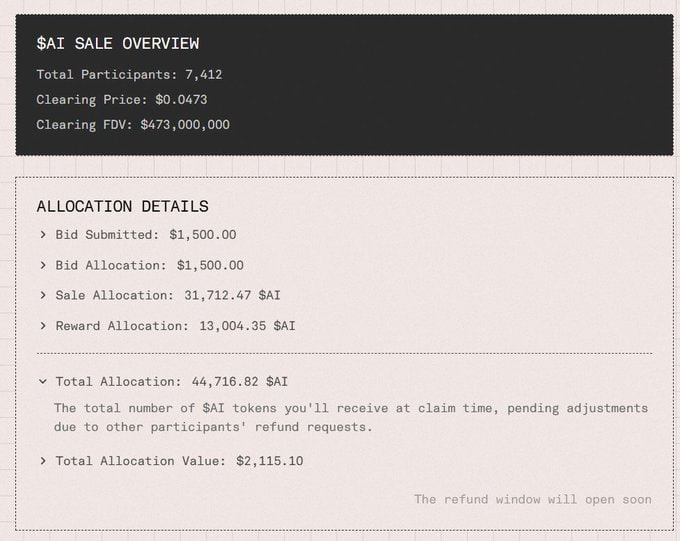Select the 31,712.47 $AI sale amount
Screen dimensions: 680x541
tap(232, 296)
